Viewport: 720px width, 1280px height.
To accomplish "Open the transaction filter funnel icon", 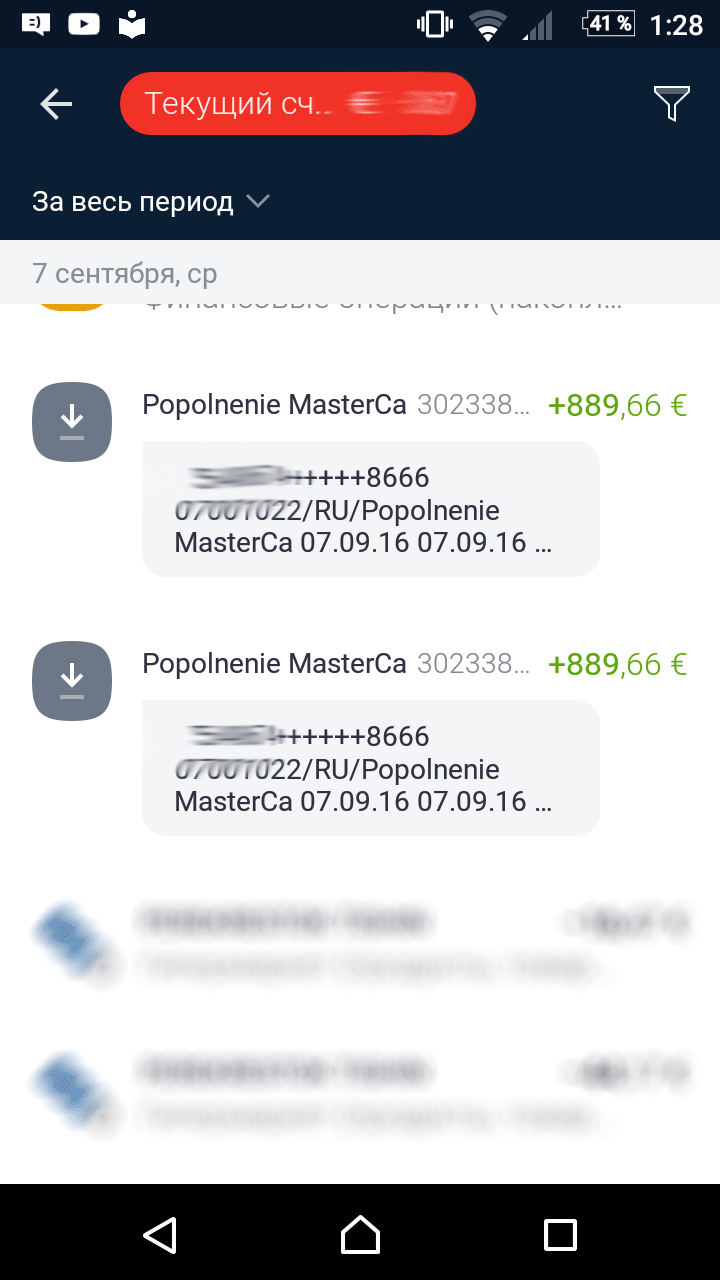I will click(671, 103).
